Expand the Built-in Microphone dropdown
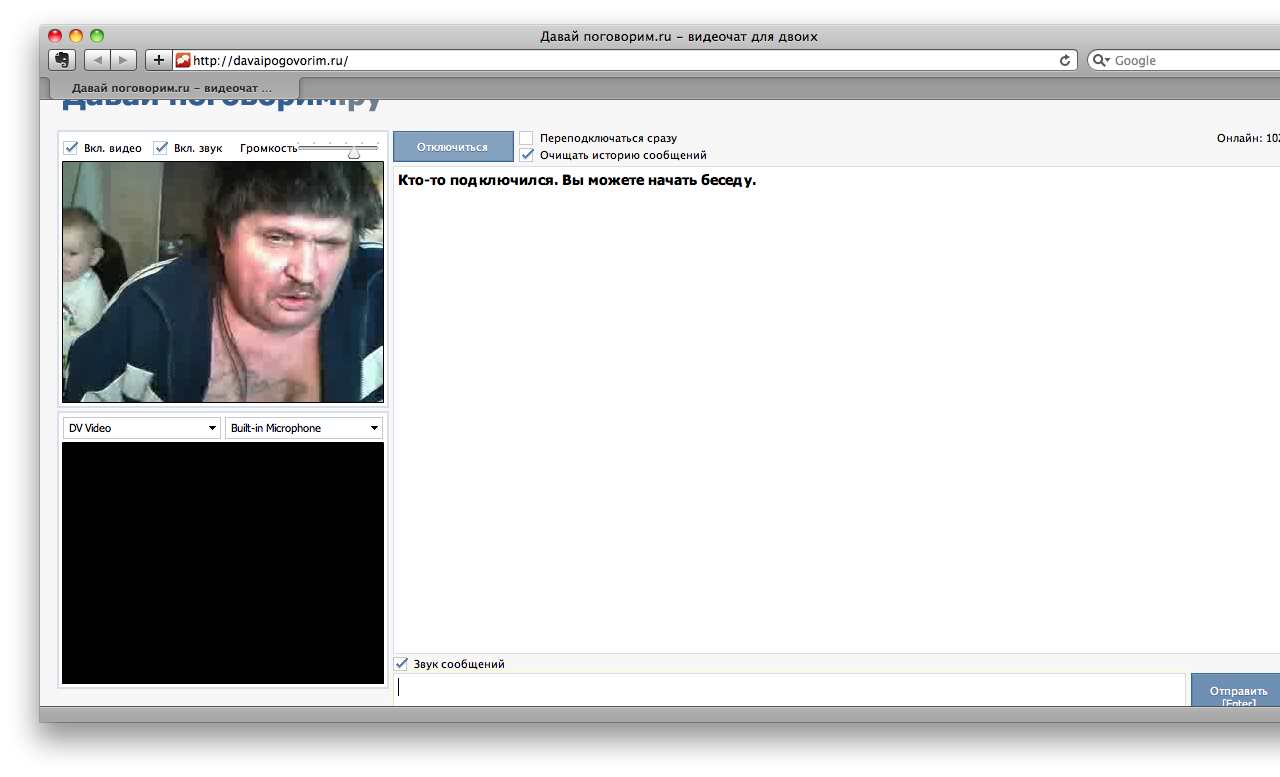The image size is (1280, 777). click(304, 428)
